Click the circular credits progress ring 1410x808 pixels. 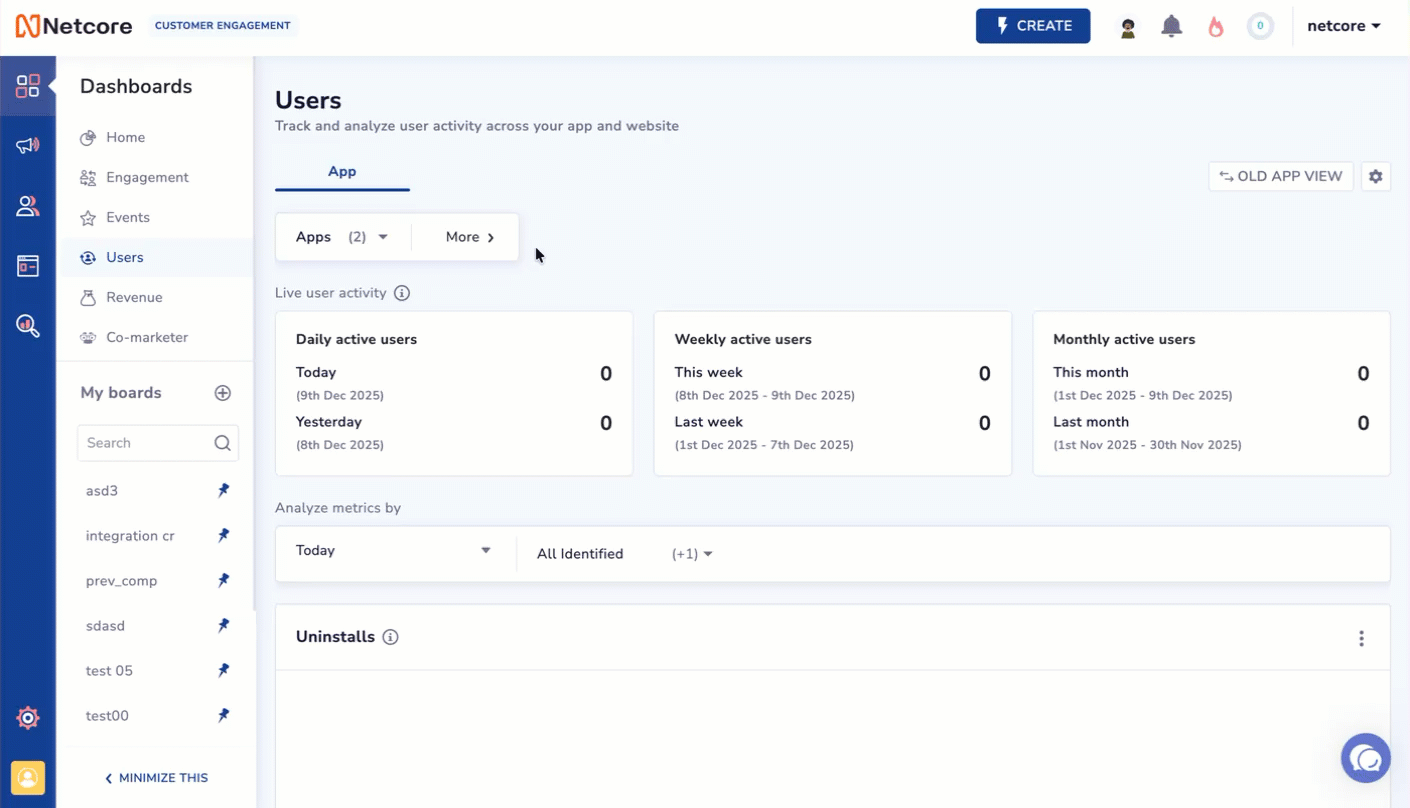[x=1260, y=25]
